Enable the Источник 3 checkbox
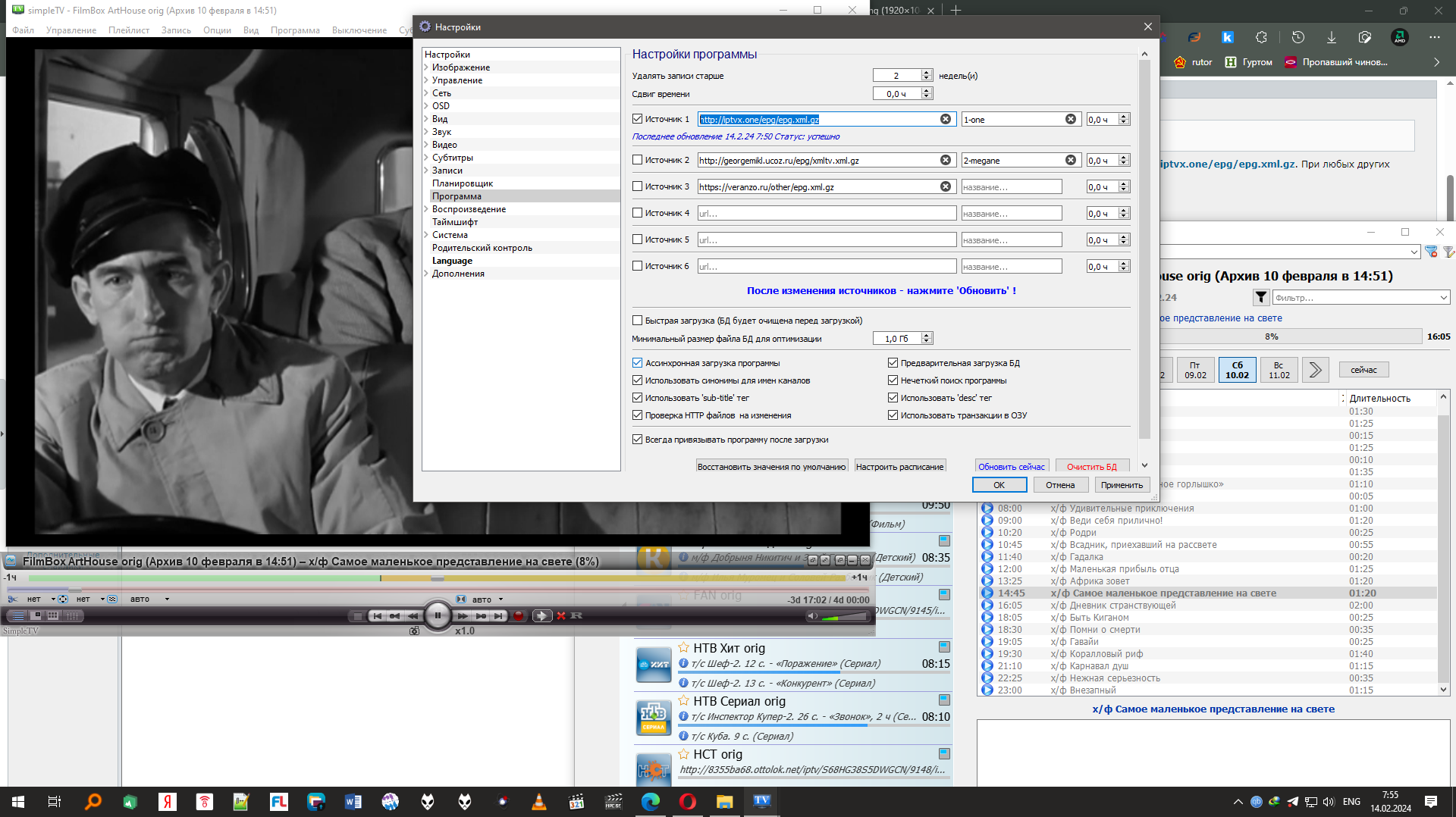 point(638,186)
